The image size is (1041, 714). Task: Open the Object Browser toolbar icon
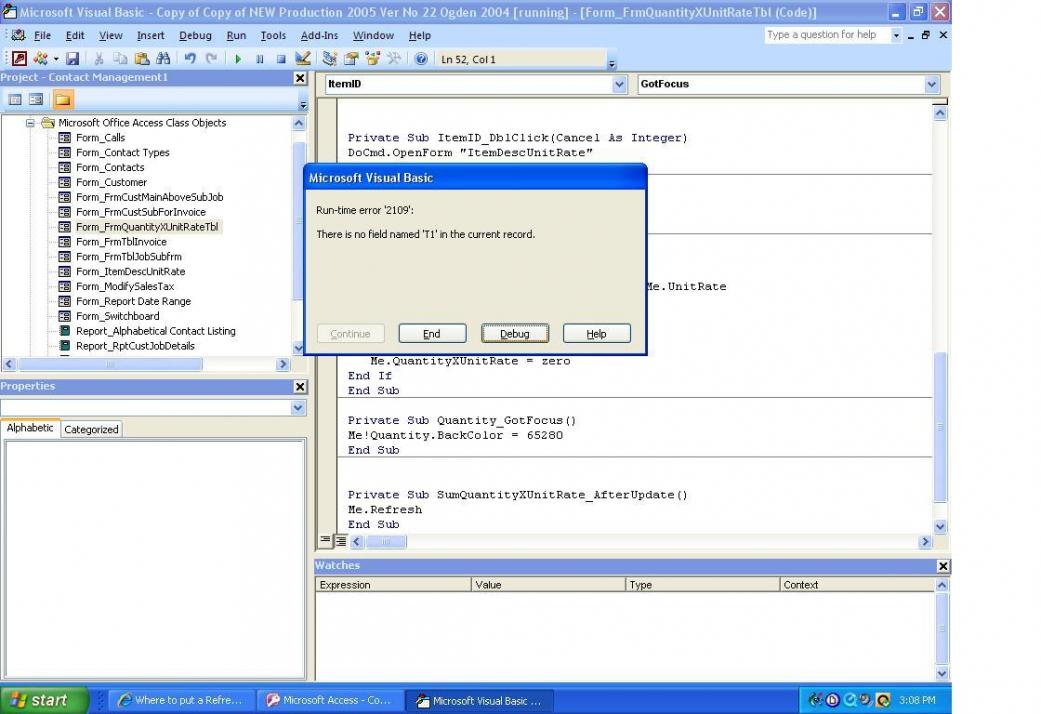pos(372,59)
